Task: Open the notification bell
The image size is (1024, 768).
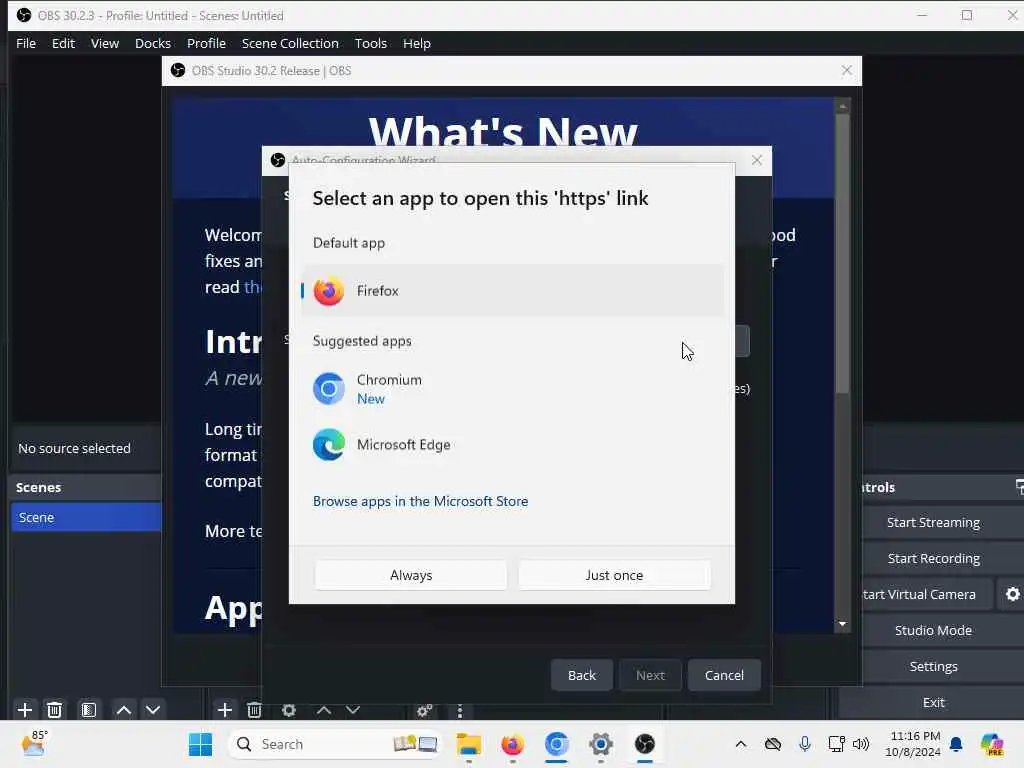Action: [x=956, y=744]
